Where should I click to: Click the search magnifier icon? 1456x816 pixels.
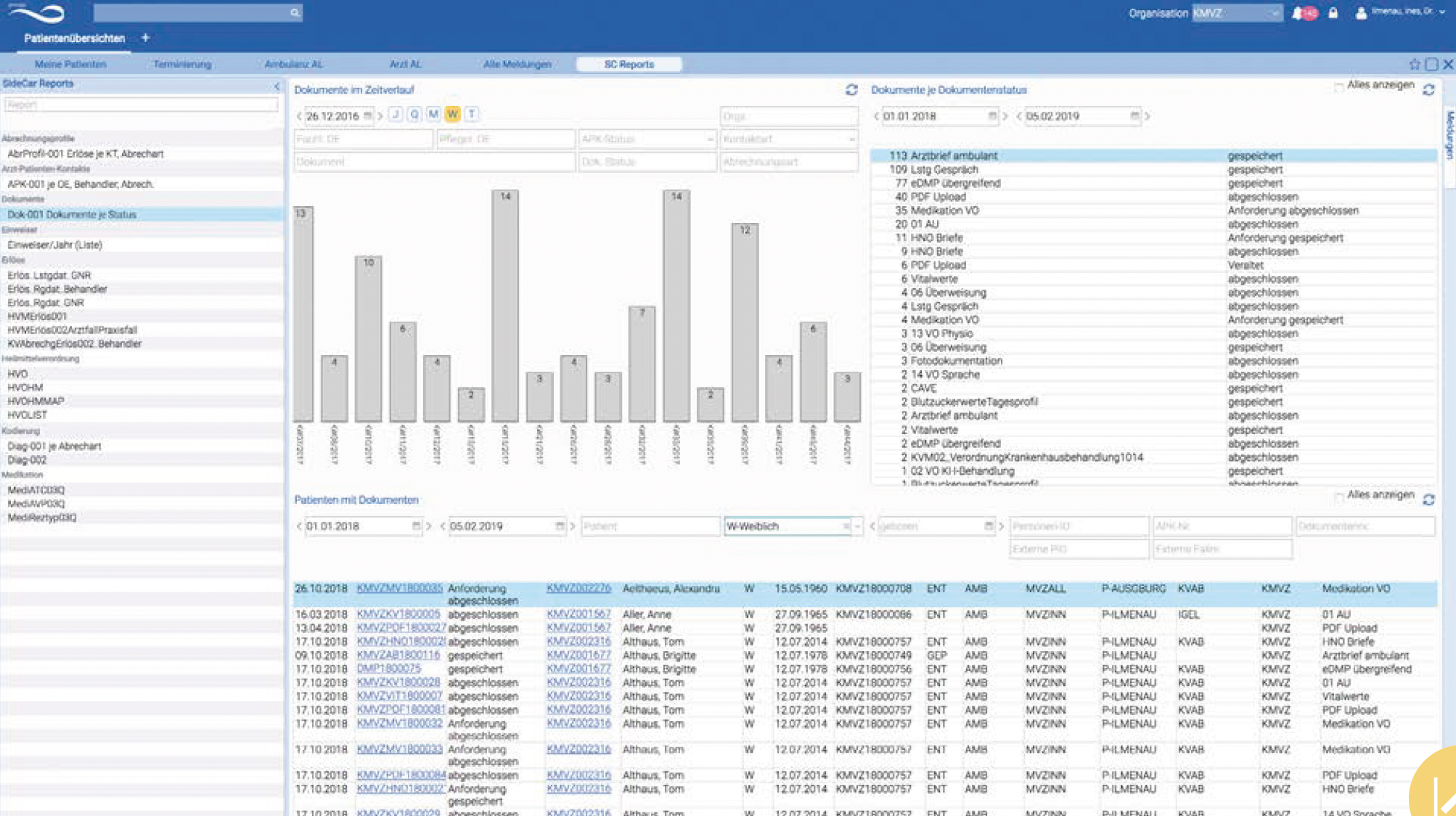[294, 12]
